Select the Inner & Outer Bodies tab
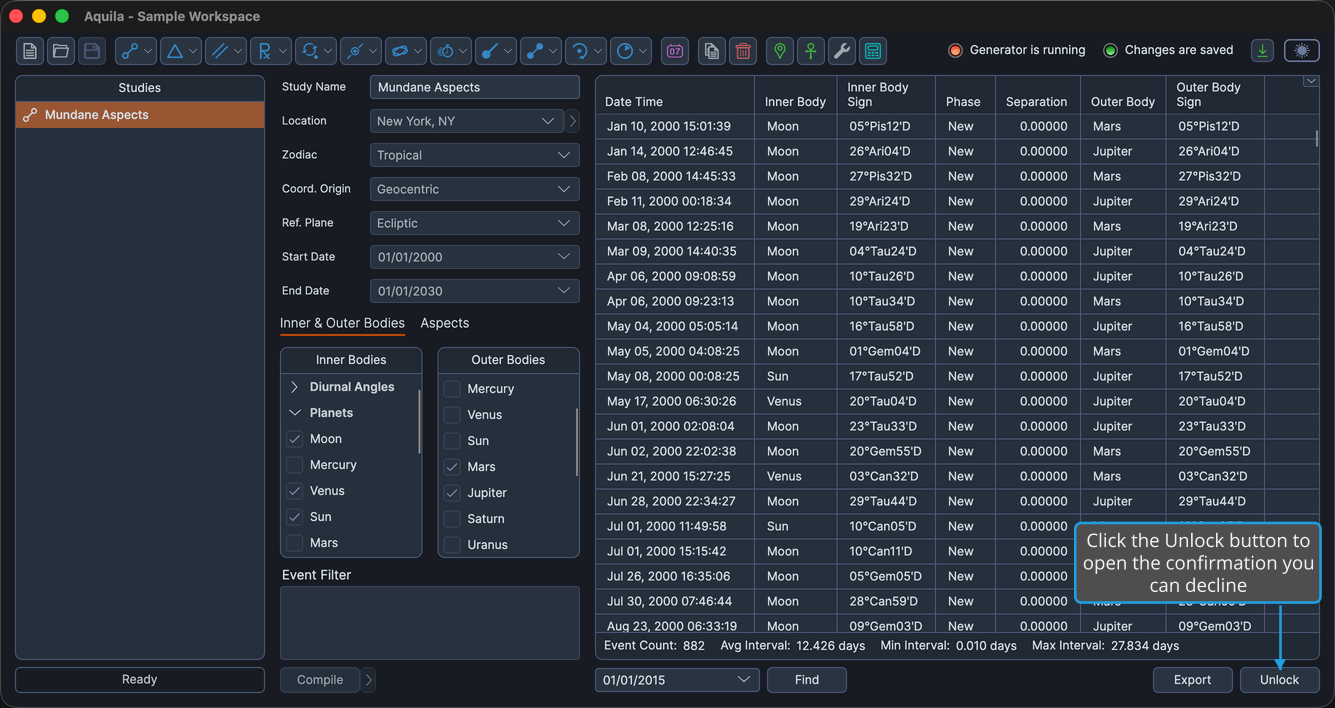Screen dimensions: 1335x708 coord(342,323)
